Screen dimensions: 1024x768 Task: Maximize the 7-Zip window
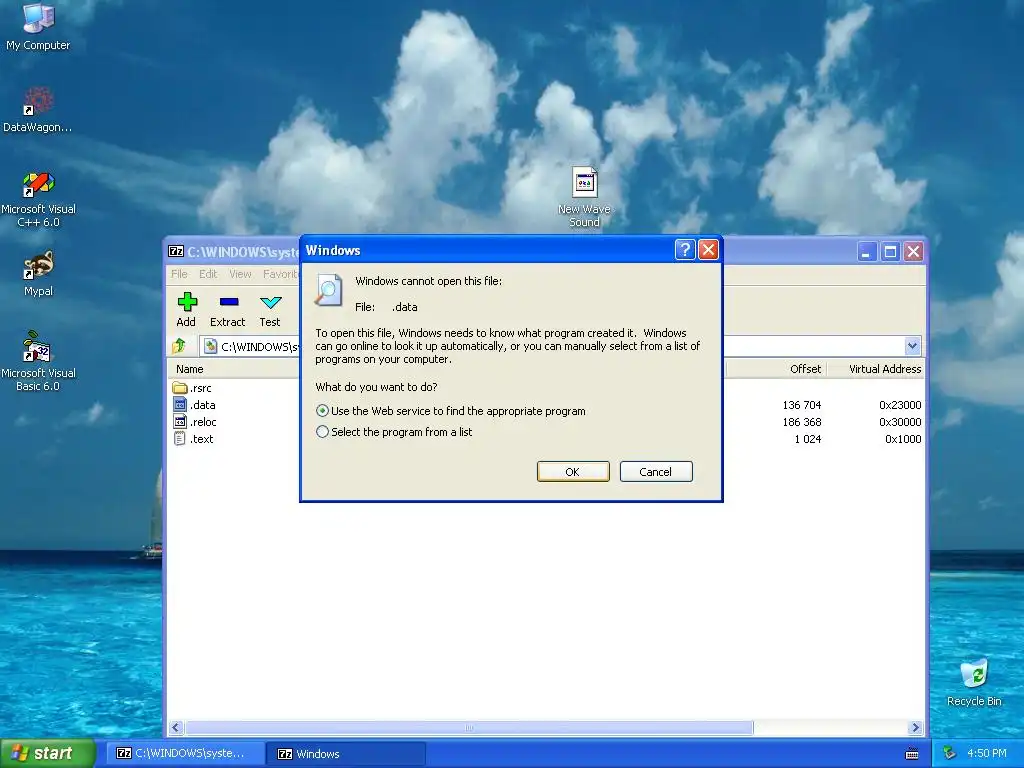pyautogui.click(x=890, y=251)
